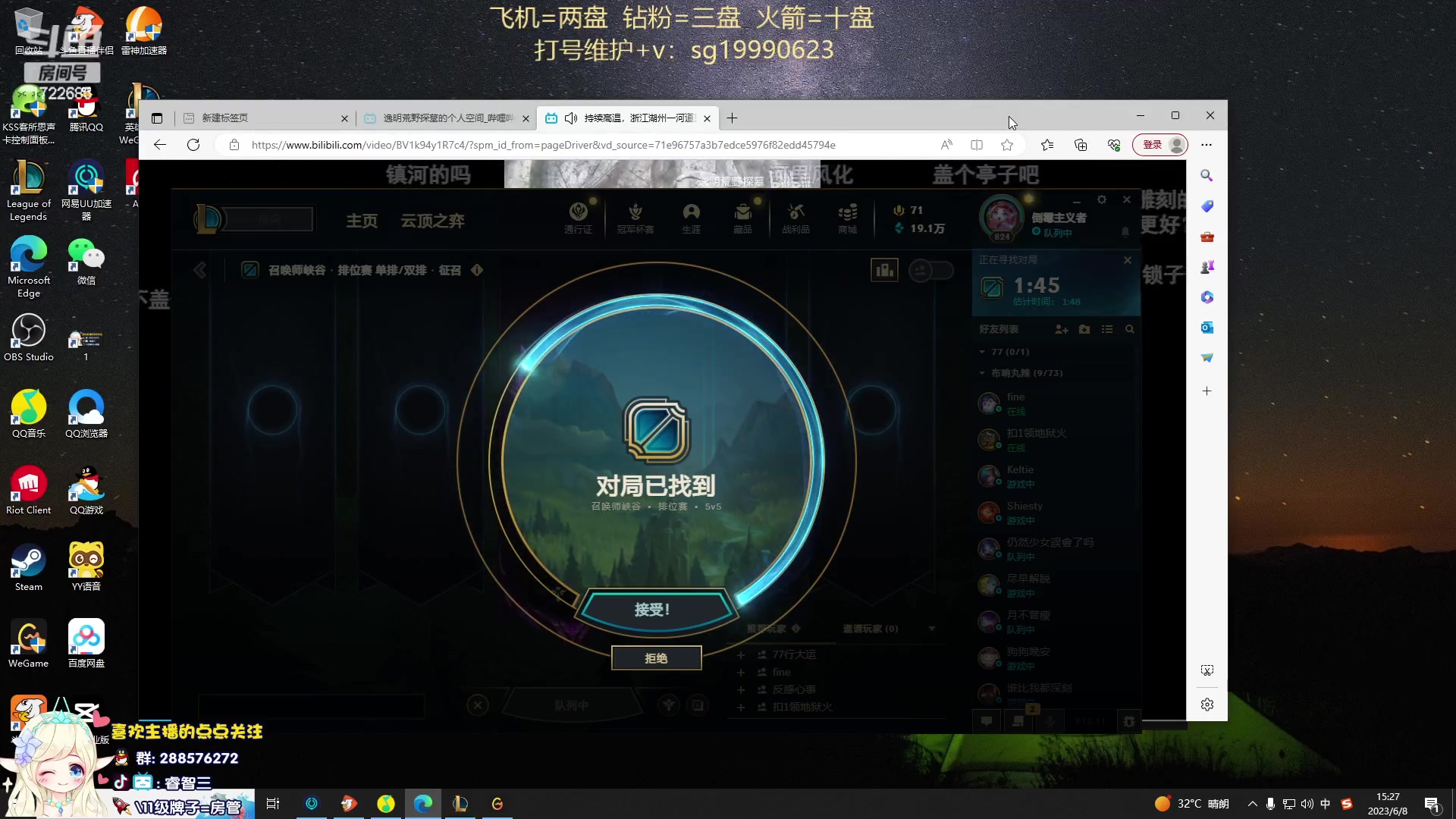Collapse the 布响丸辣 (9/73) friend group
Viewport: 1456px width, 819px height.
pyautogui.click(x=982, y=373)
